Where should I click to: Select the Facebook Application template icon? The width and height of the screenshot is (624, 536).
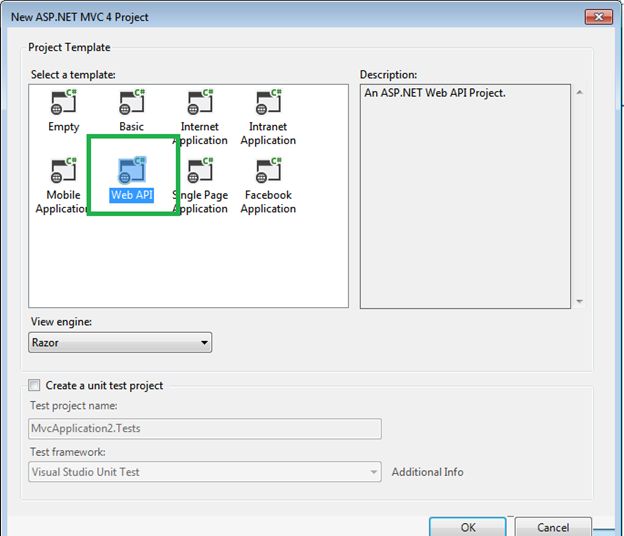(268, 171)
